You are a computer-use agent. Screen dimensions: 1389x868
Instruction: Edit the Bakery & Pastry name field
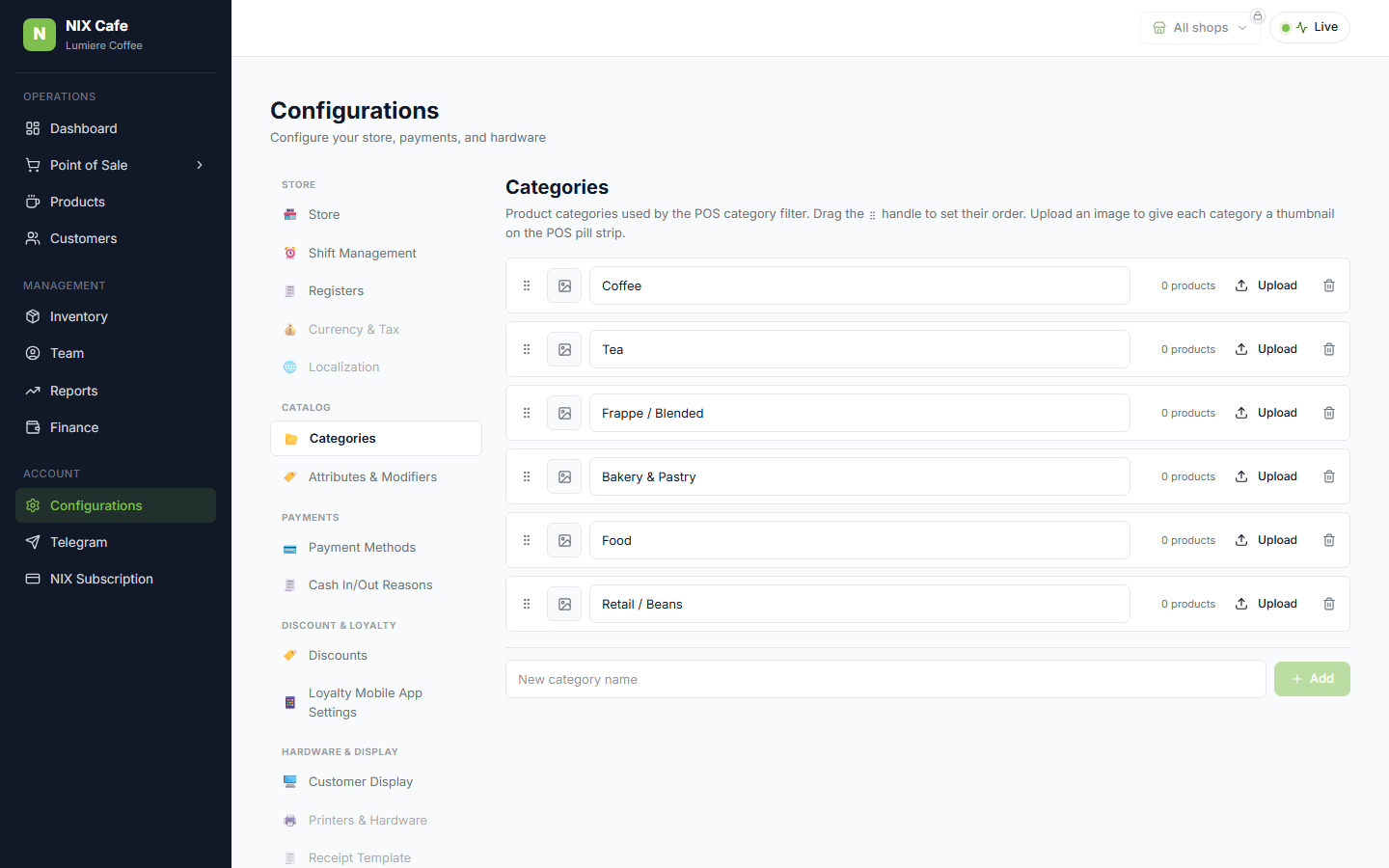pyautogui.click(x=859, y=476)
